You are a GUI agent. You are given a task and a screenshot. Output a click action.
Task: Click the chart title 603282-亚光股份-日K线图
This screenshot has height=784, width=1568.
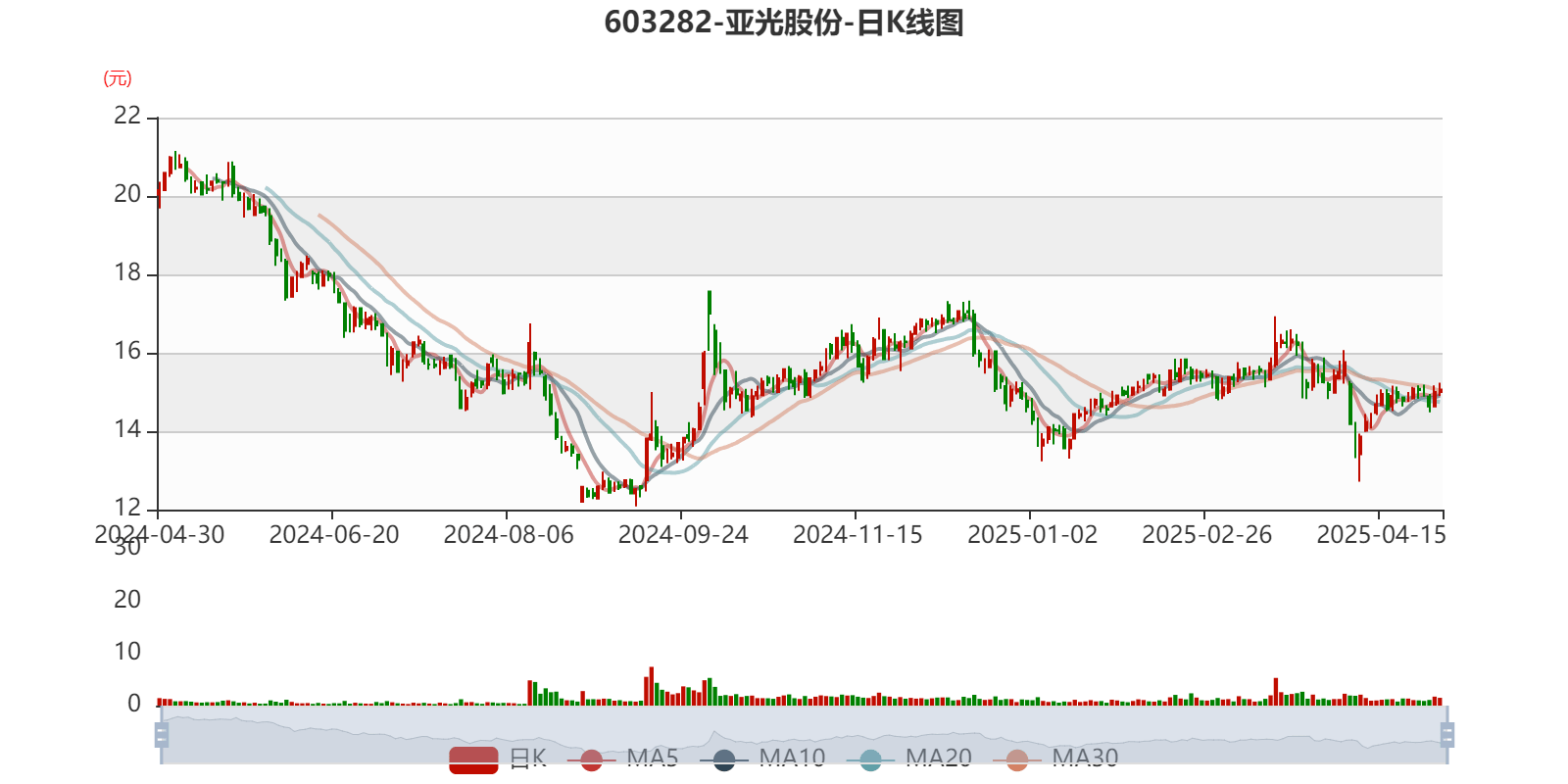tap(784, 23)
